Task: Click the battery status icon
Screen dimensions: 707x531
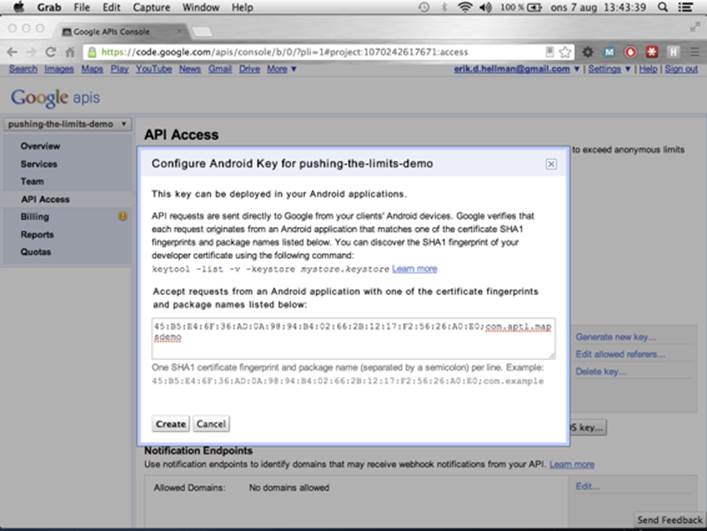Action: coord(534,7)
